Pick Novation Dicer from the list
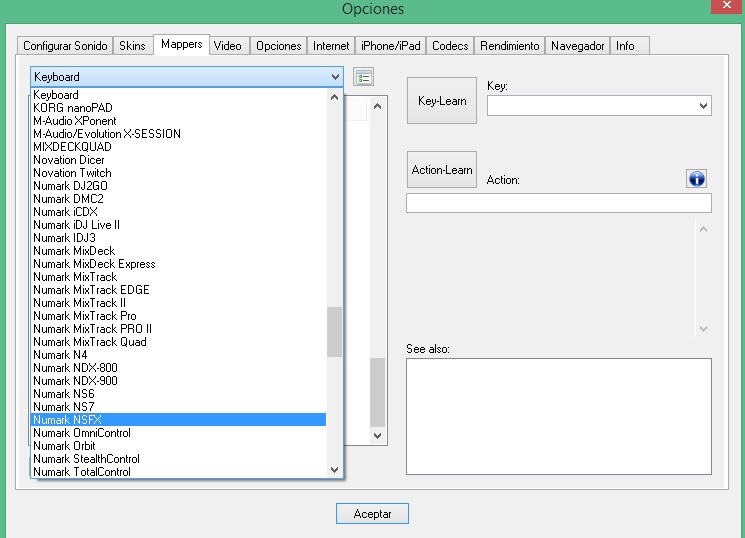The image size is (745, 538). (179, 160)
